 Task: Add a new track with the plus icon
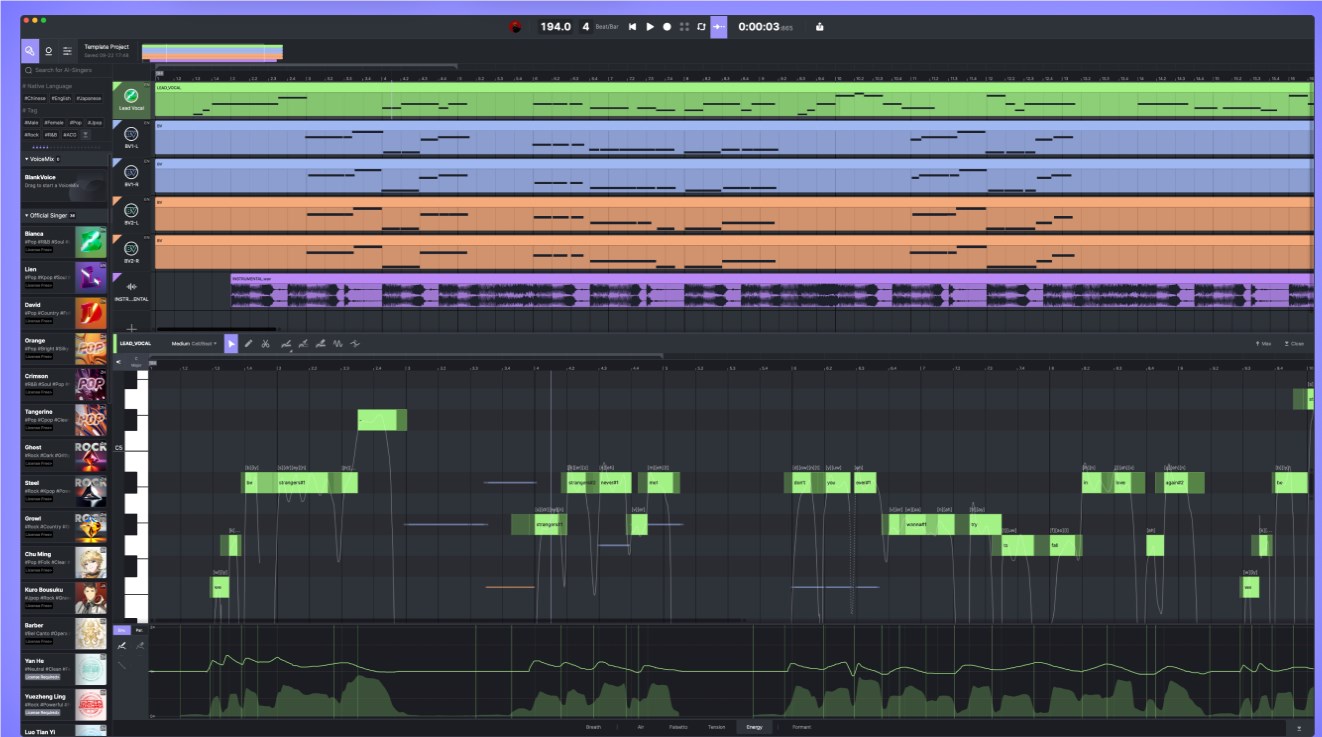pyautogui.click(x=131, y=328)
